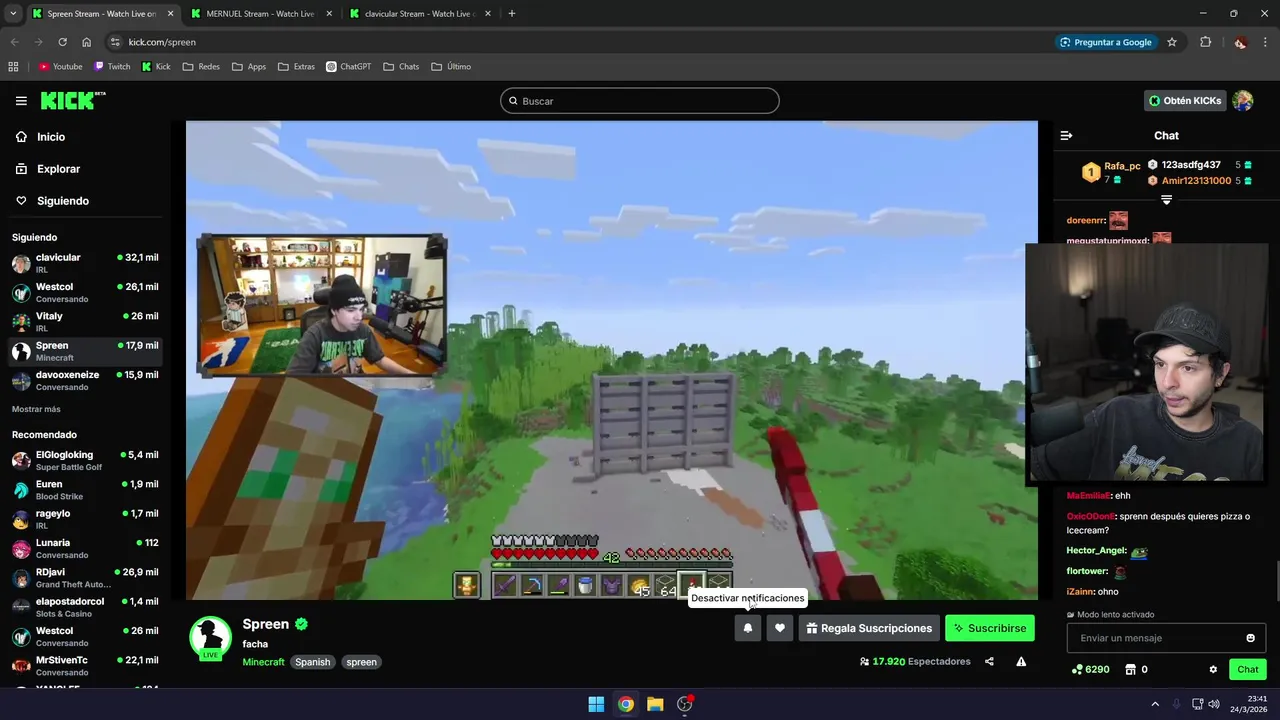Open Chats bookmarks folder
Image resolution: width=1280 pixels, height=720 pixels.
pyautogui.click(x=401, y=67)
